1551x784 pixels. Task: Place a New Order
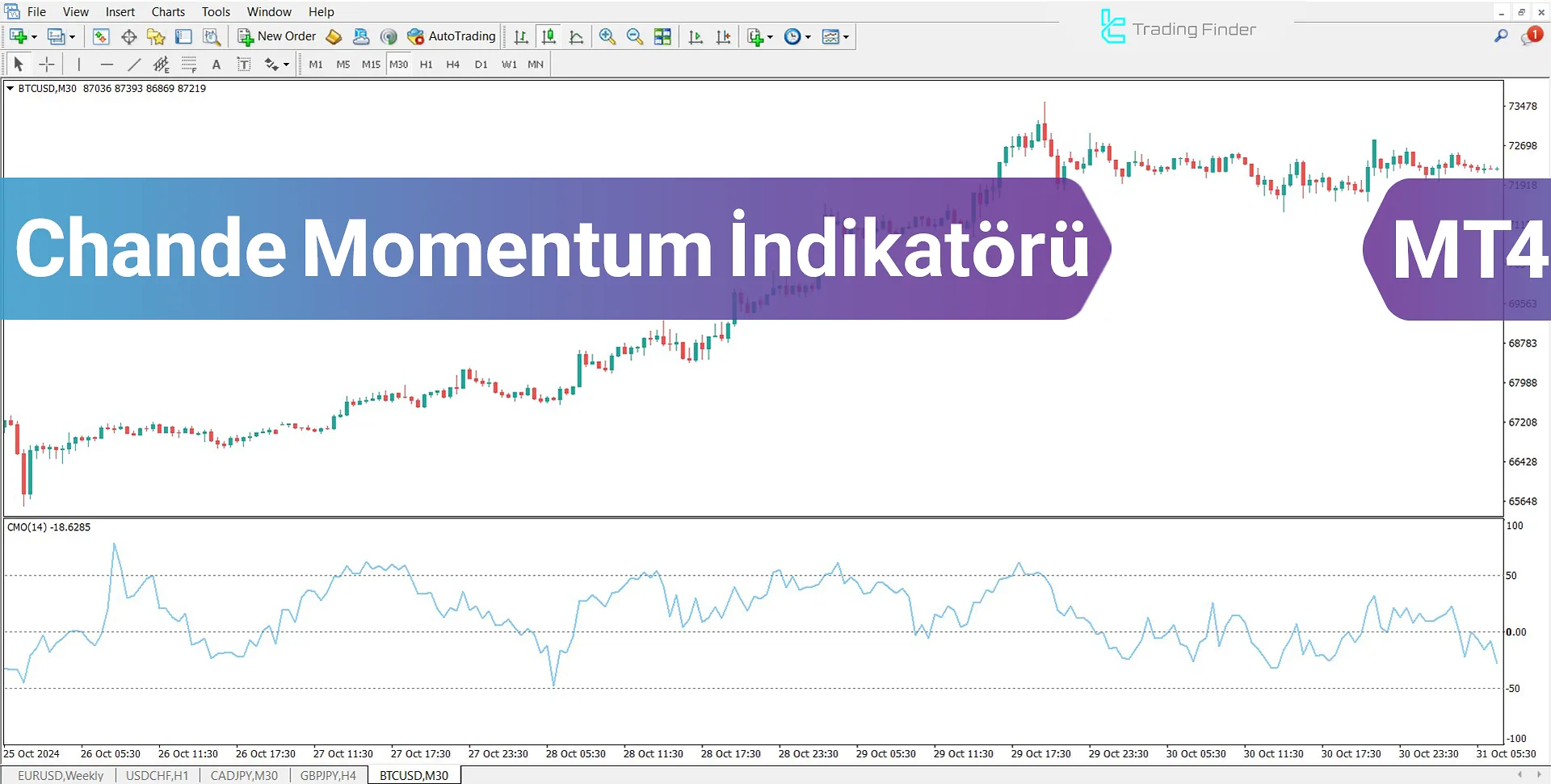point(277,36)
